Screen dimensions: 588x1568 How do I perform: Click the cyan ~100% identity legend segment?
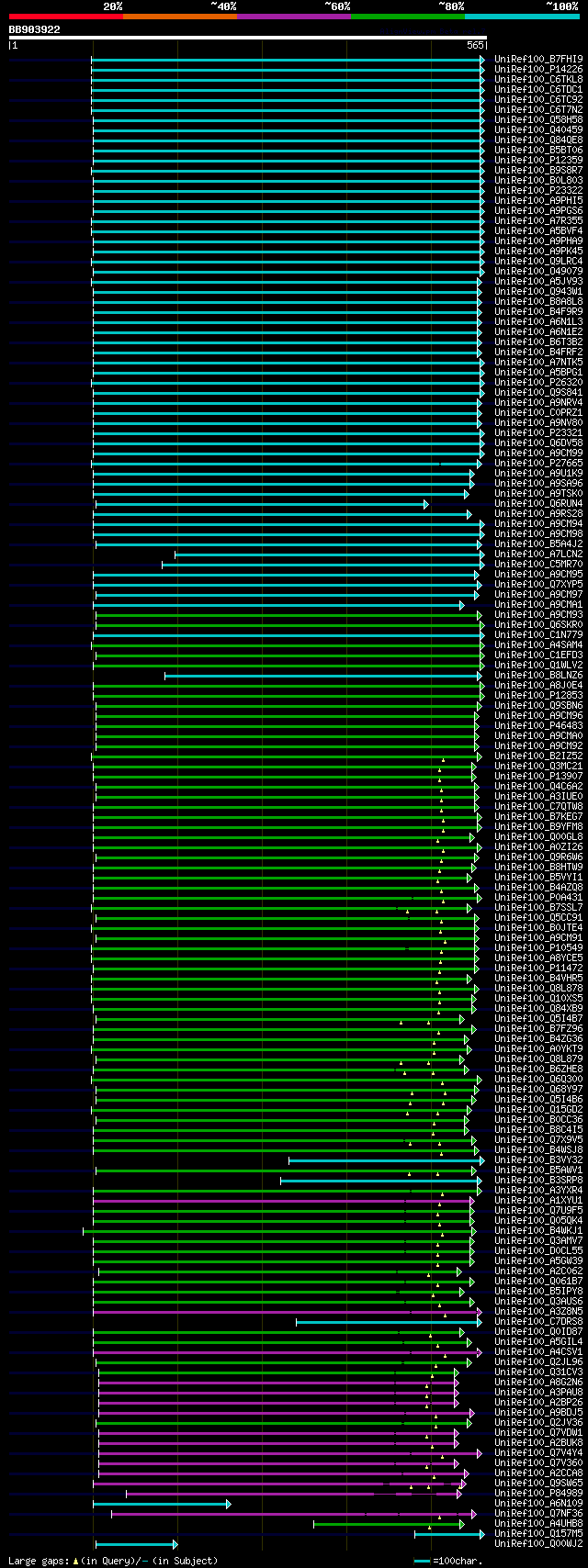coord(522,17)
